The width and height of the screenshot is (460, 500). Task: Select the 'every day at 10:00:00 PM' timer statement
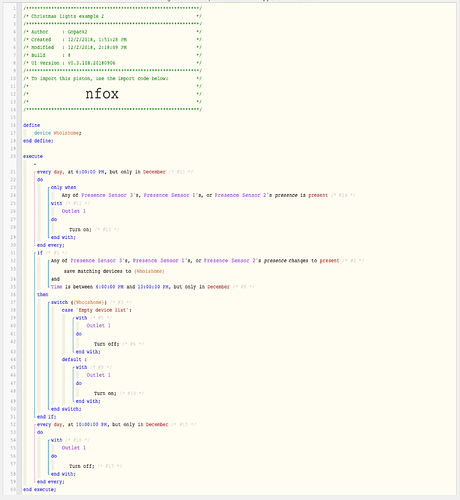[102, 425]
